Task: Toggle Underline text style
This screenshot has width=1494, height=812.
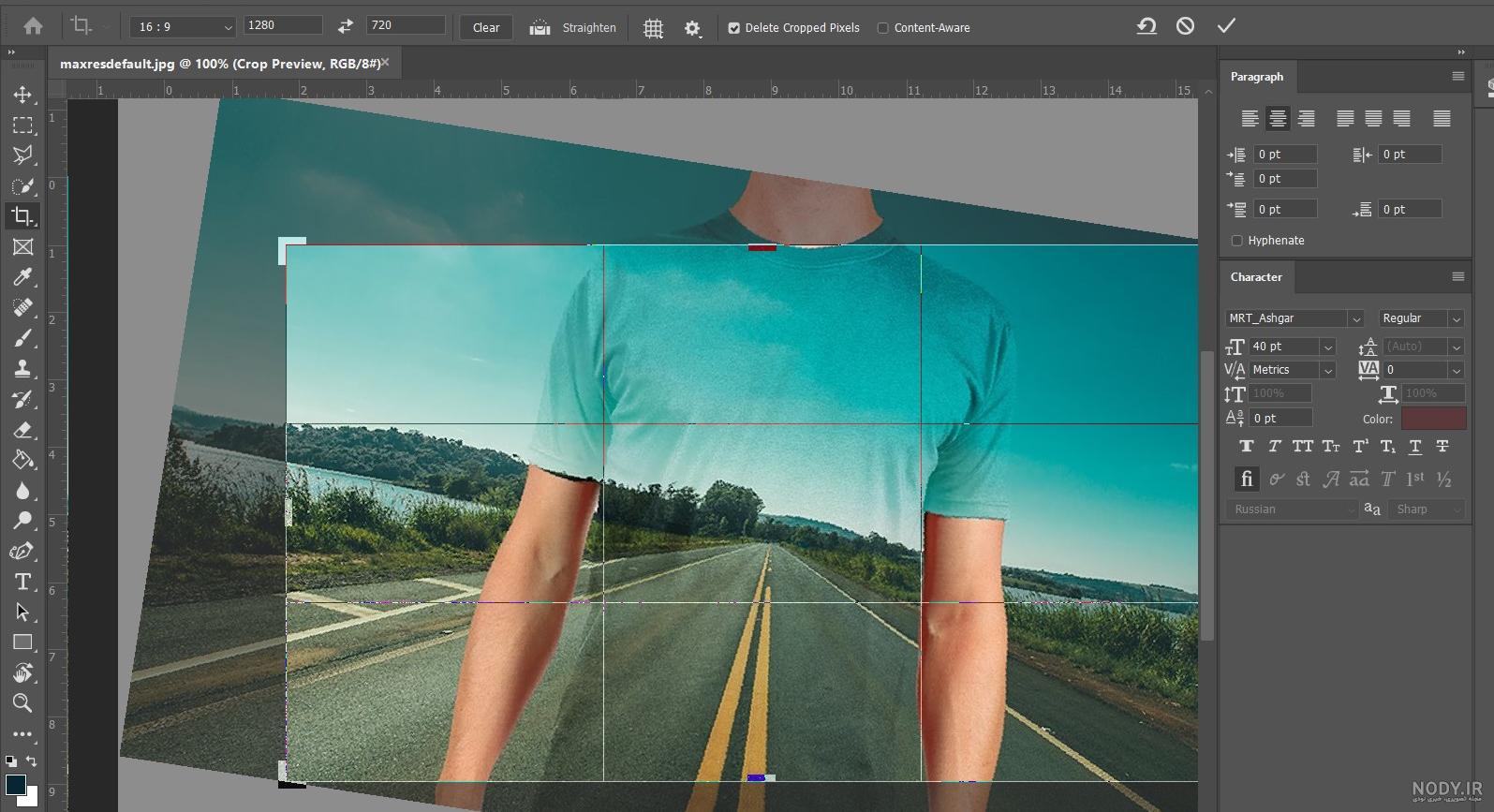Action: click(x=1415, y=447)
